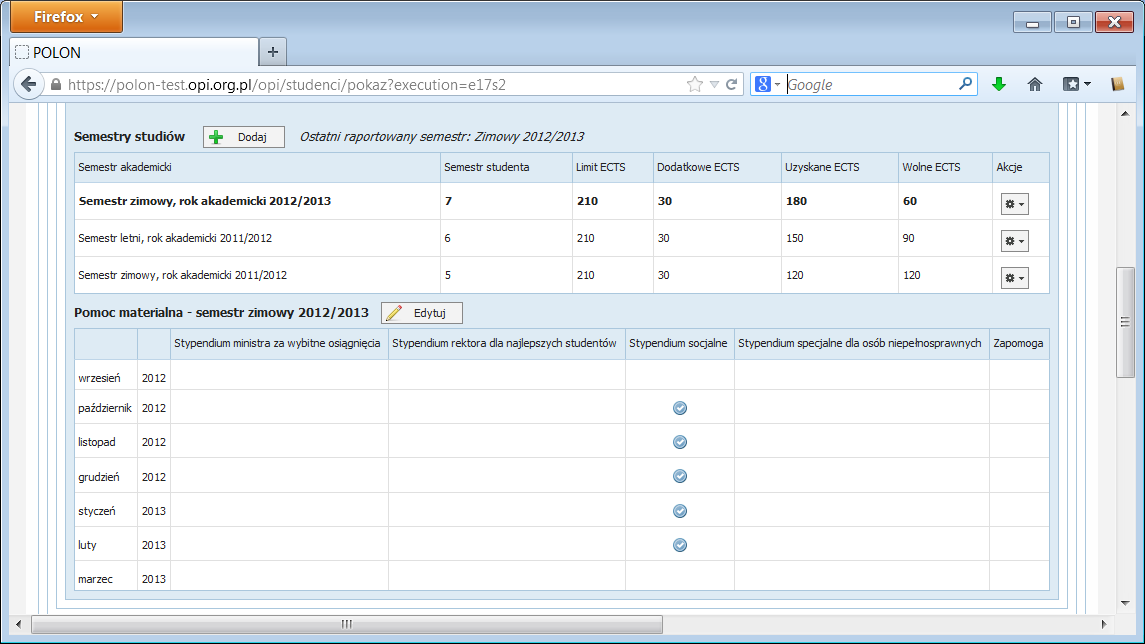Viewport: 1145px width, 644px height.
Task: Click the vertical scrollbar thumb
Action: (1125, 322)
